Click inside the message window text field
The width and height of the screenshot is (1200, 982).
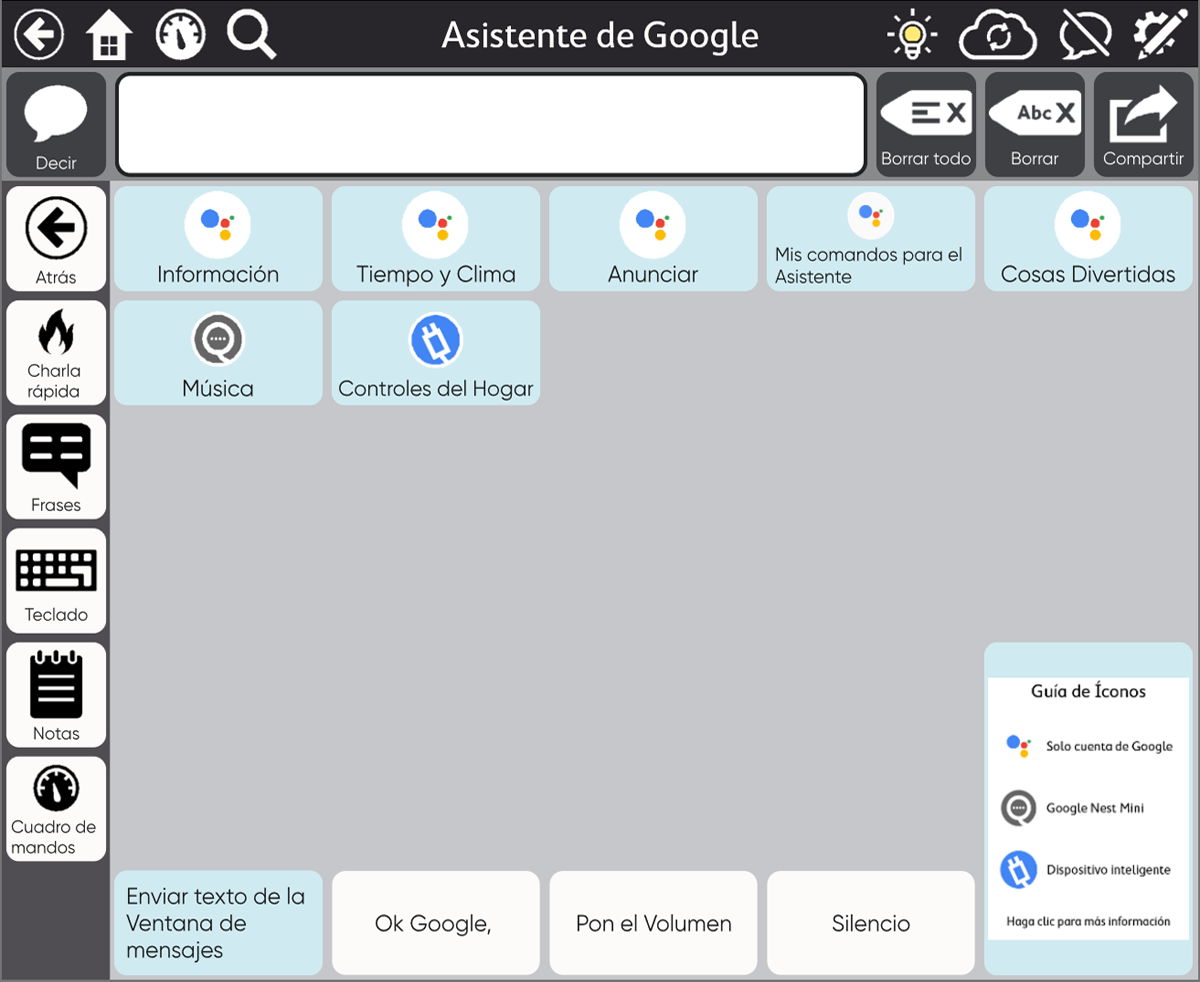coord(491,125)
